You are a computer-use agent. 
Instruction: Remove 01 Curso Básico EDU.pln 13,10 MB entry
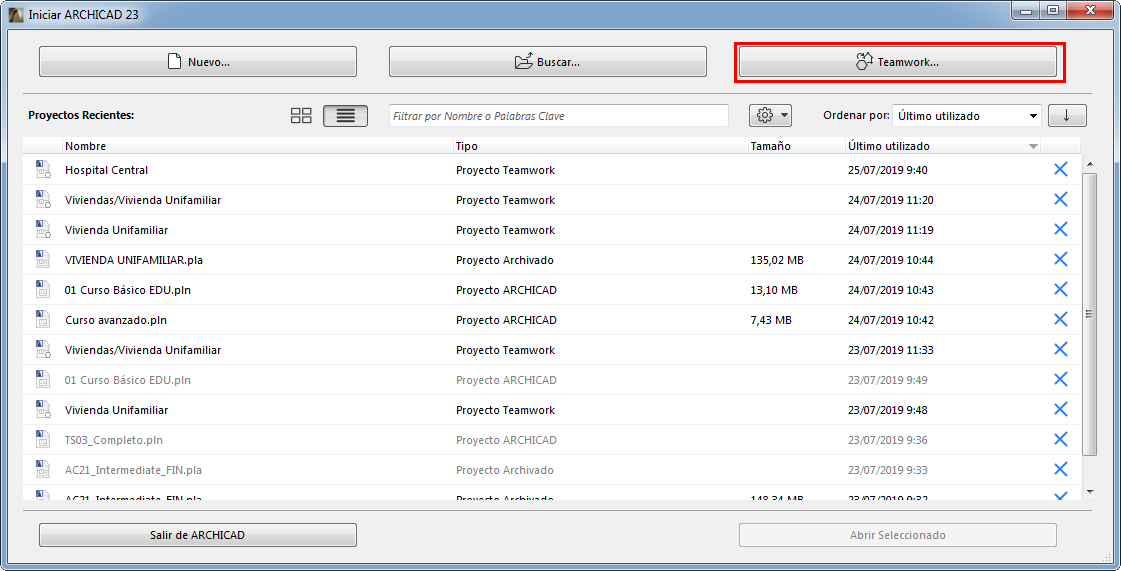coord(1061,289)
